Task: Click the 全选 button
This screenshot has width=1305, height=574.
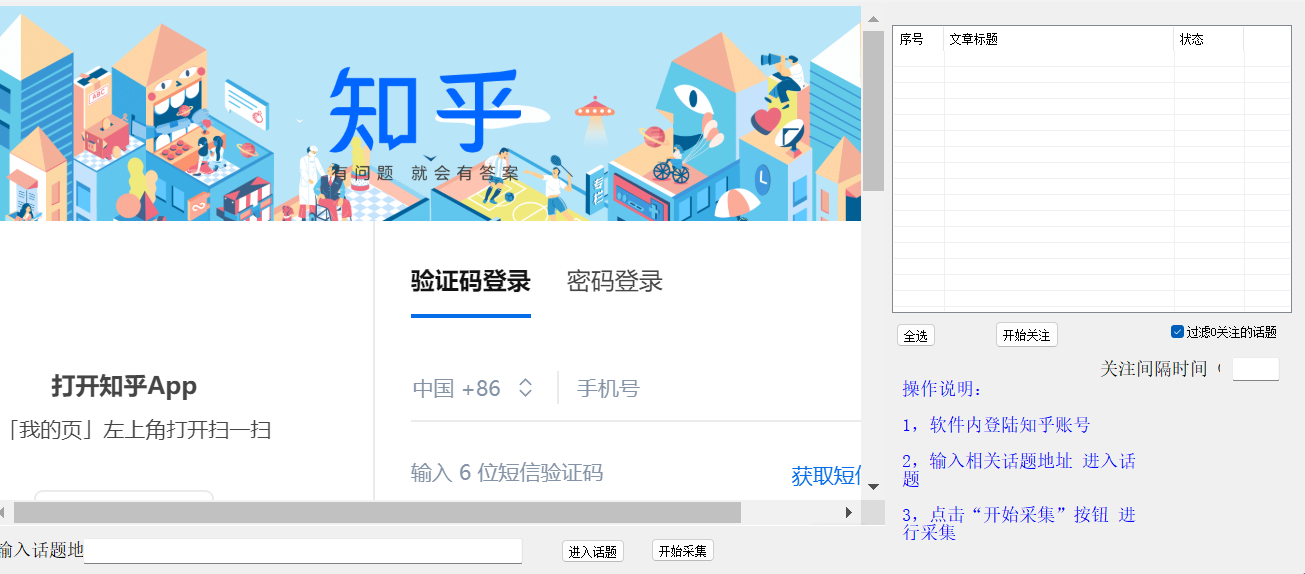Action: pos(915,336)
